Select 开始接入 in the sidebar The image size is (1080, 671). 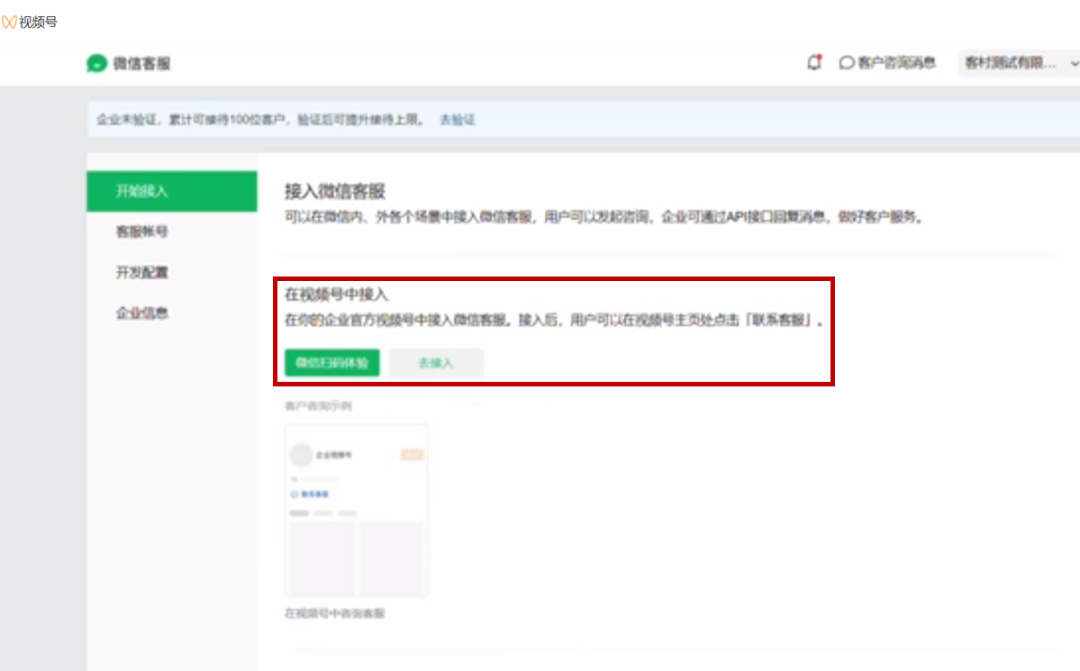(x=172, y=191)
